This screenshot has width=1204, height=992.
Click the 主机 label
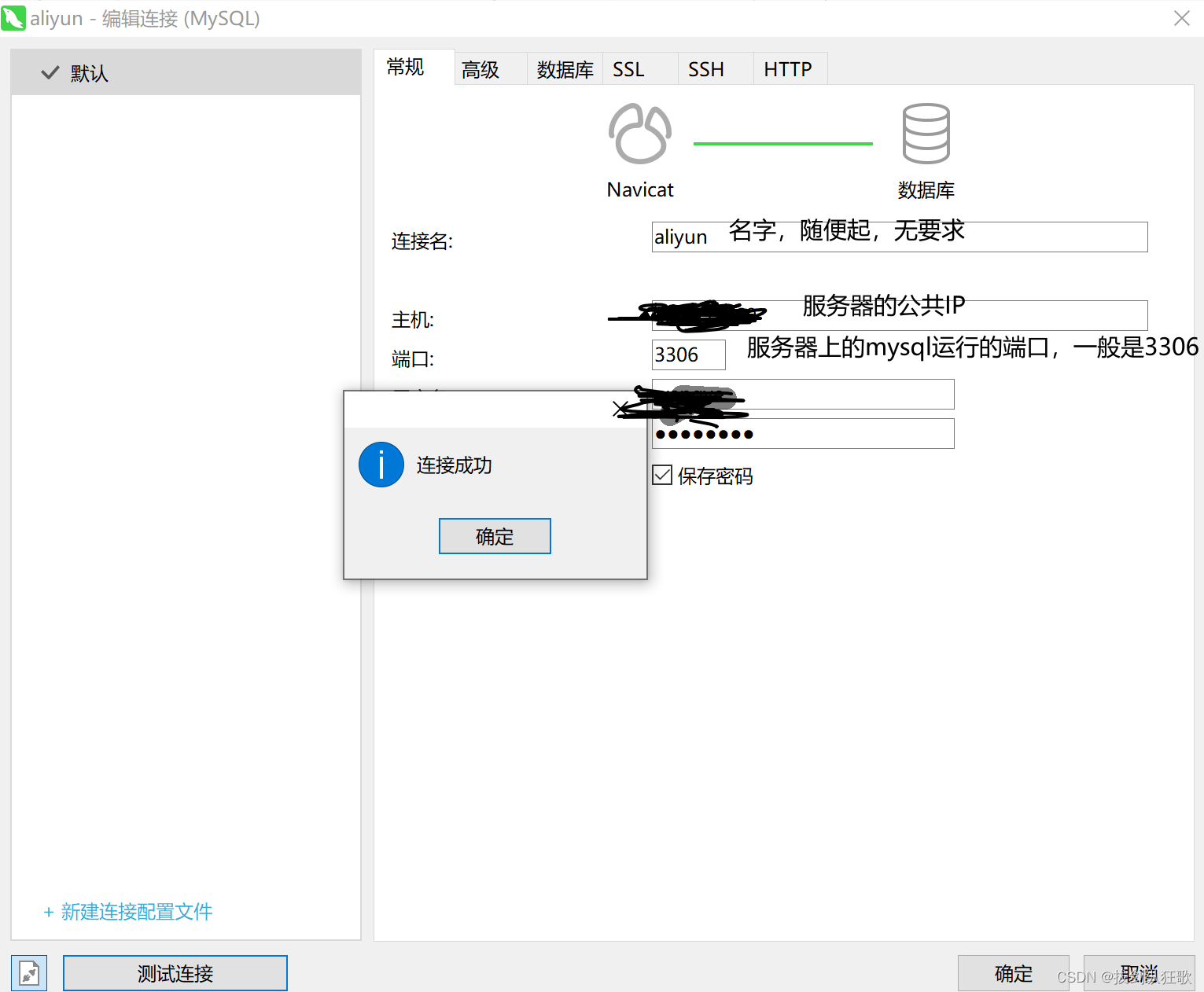(x=413, y=319)
